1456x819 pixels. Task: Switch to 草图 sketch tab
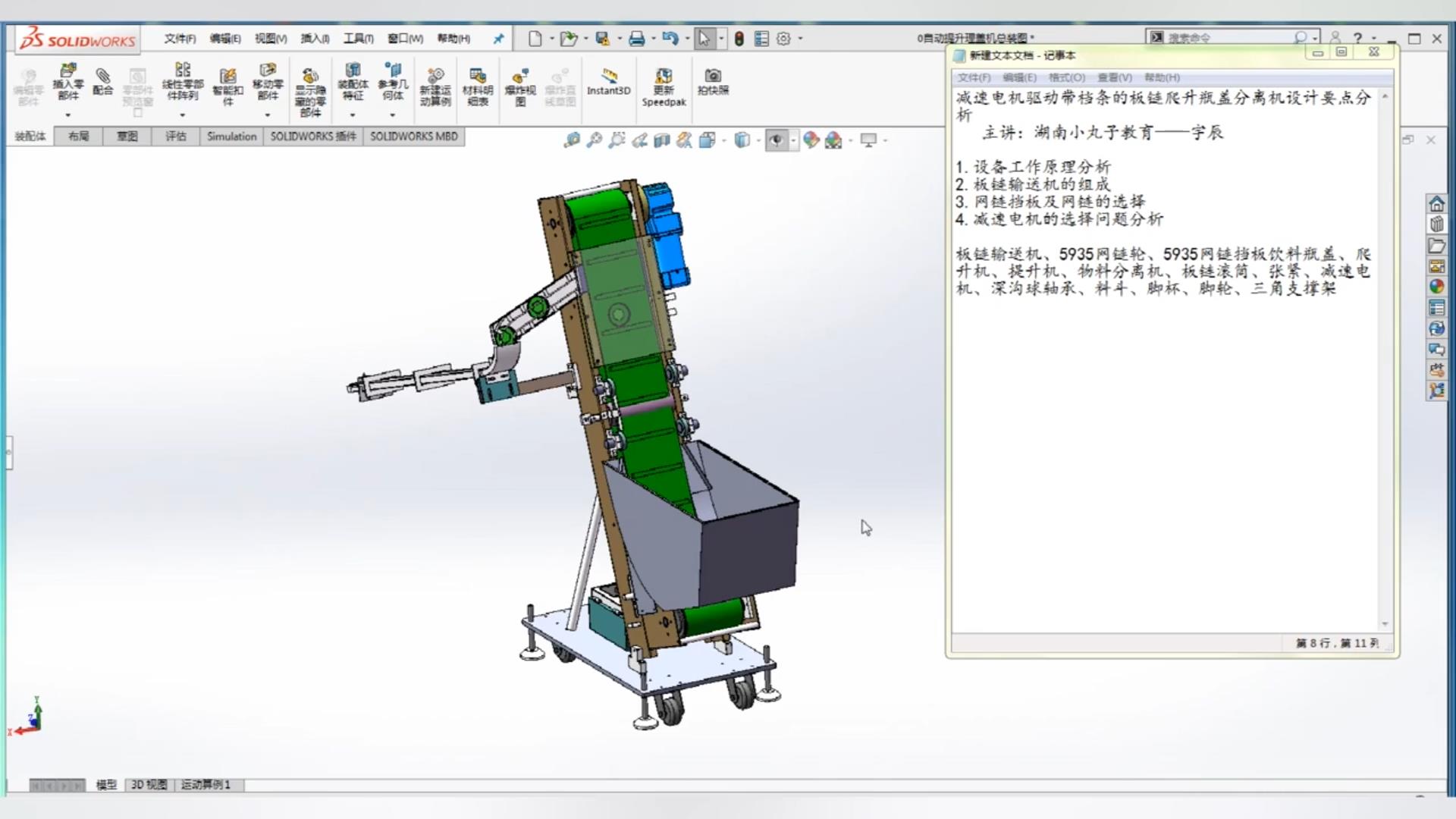(x=127, y=136)
